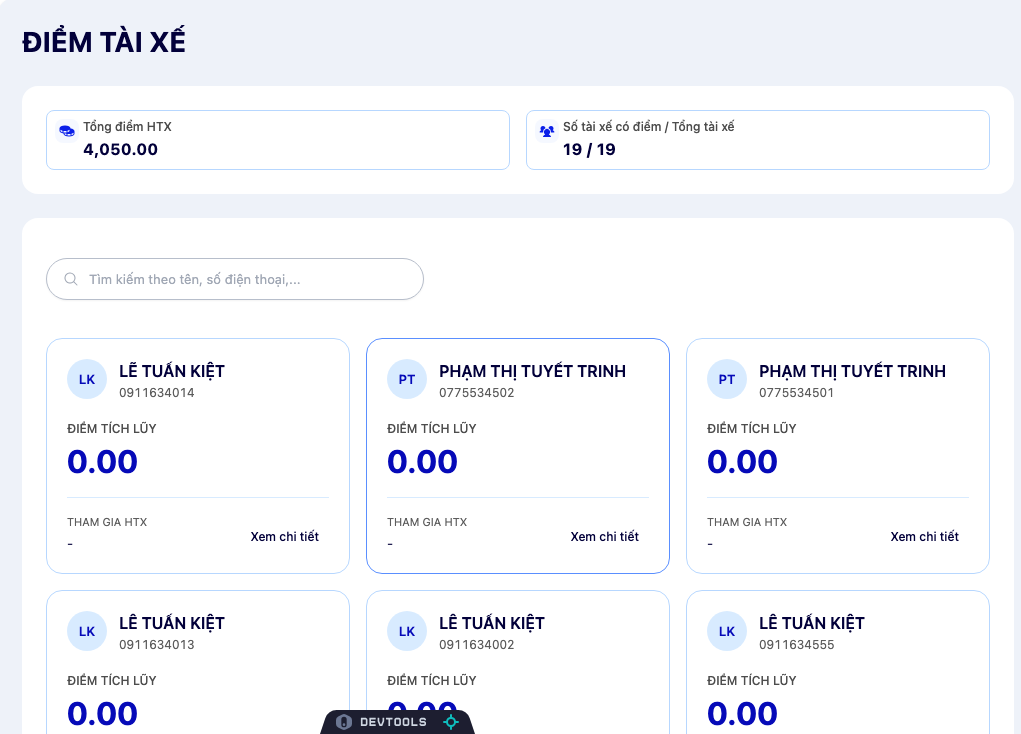The height and width of the screenshot is (734, 1021).
Task: Click ĐIỂM TÍCH LŨY label on card 0775534501
Action: click(752, 428)
